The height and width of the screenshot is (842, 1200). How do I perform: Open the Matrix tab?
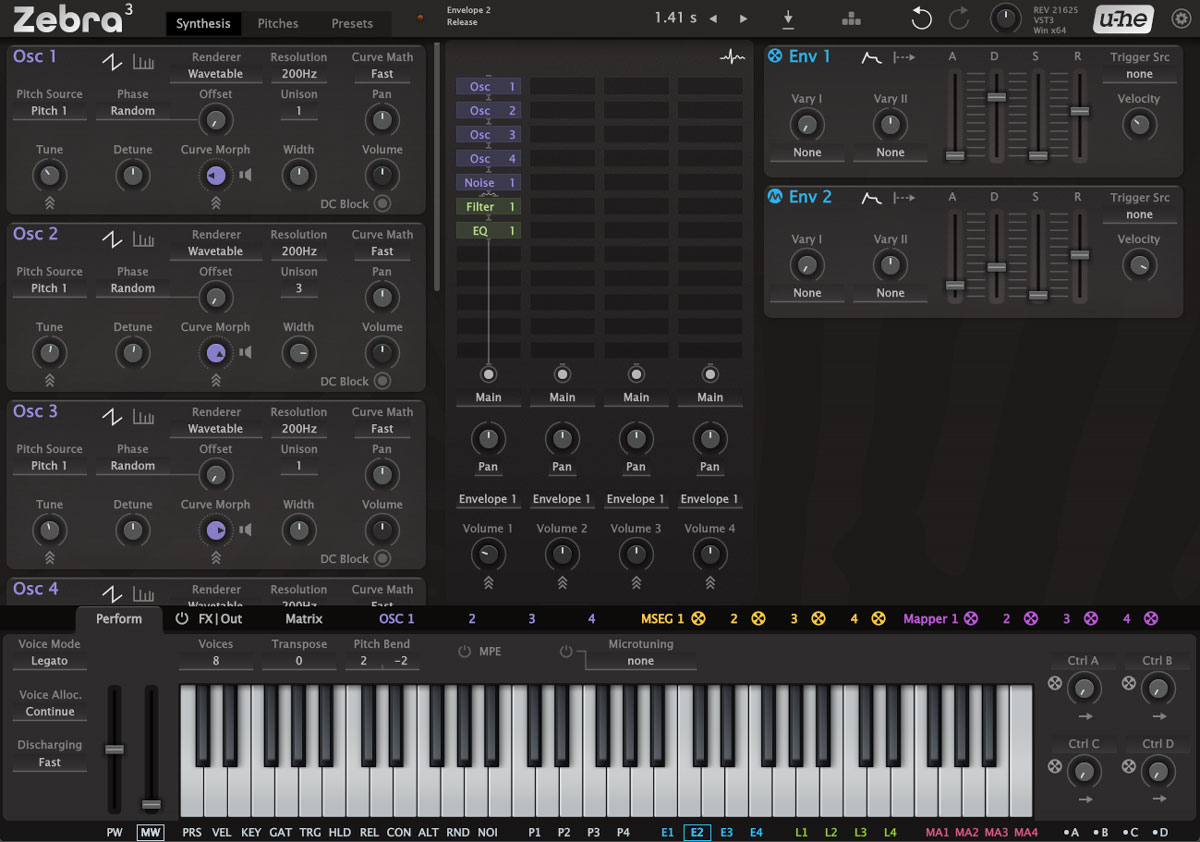click(304, 619)
